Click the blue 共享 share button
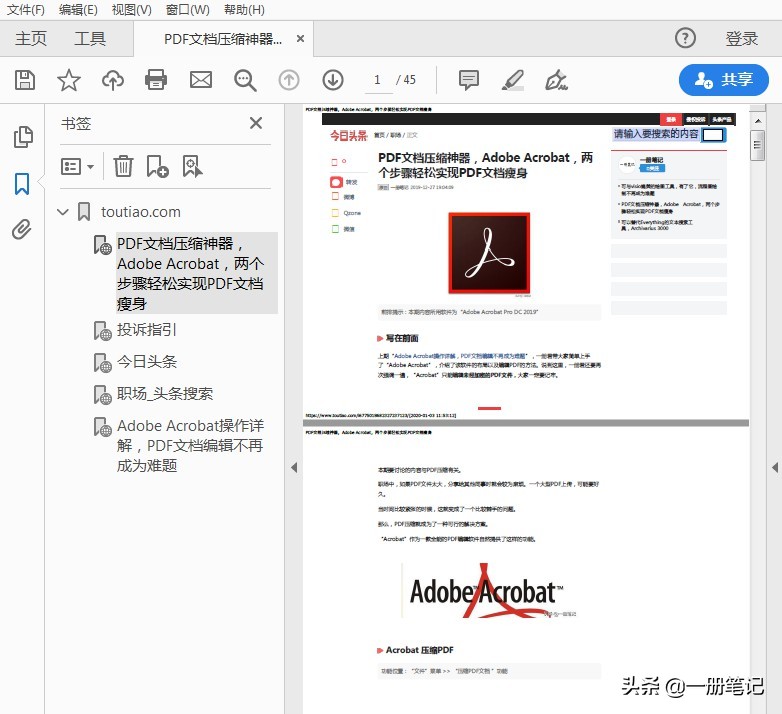This screenshot has height=714, width=782. 724,80
